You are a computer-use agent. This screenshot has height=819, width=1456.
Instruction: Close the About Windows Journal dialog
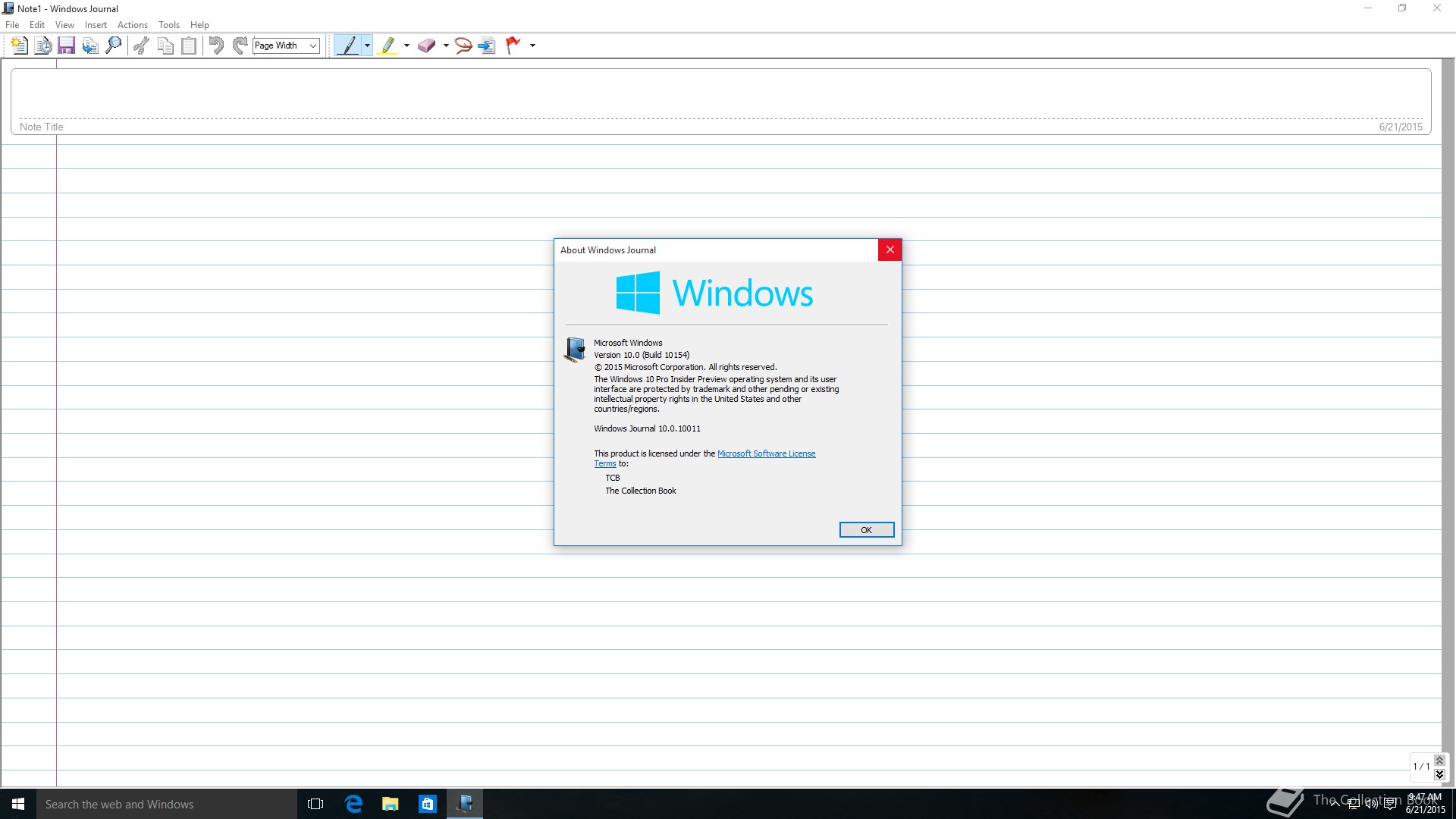tap(890, 250)
